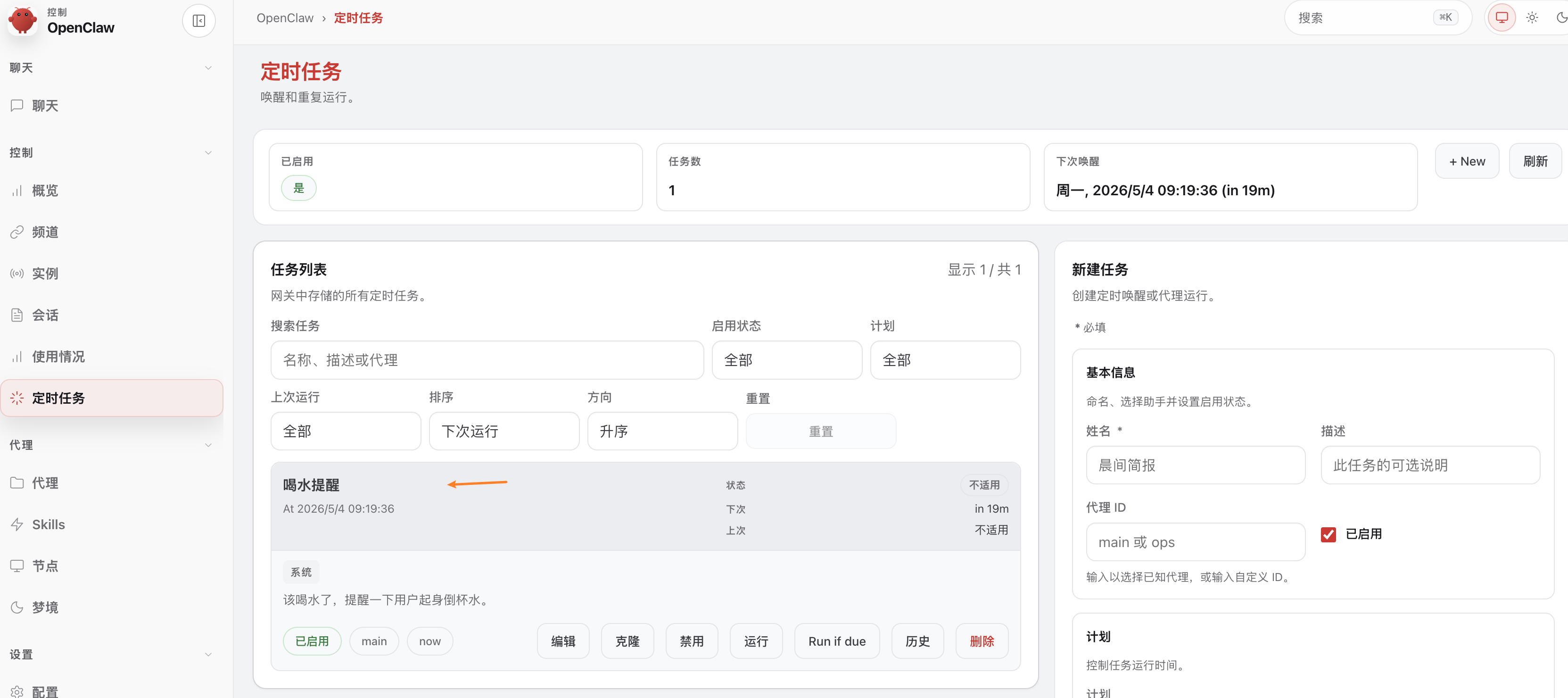
Task: Click the + New button
Action: tap(1467, 161)
